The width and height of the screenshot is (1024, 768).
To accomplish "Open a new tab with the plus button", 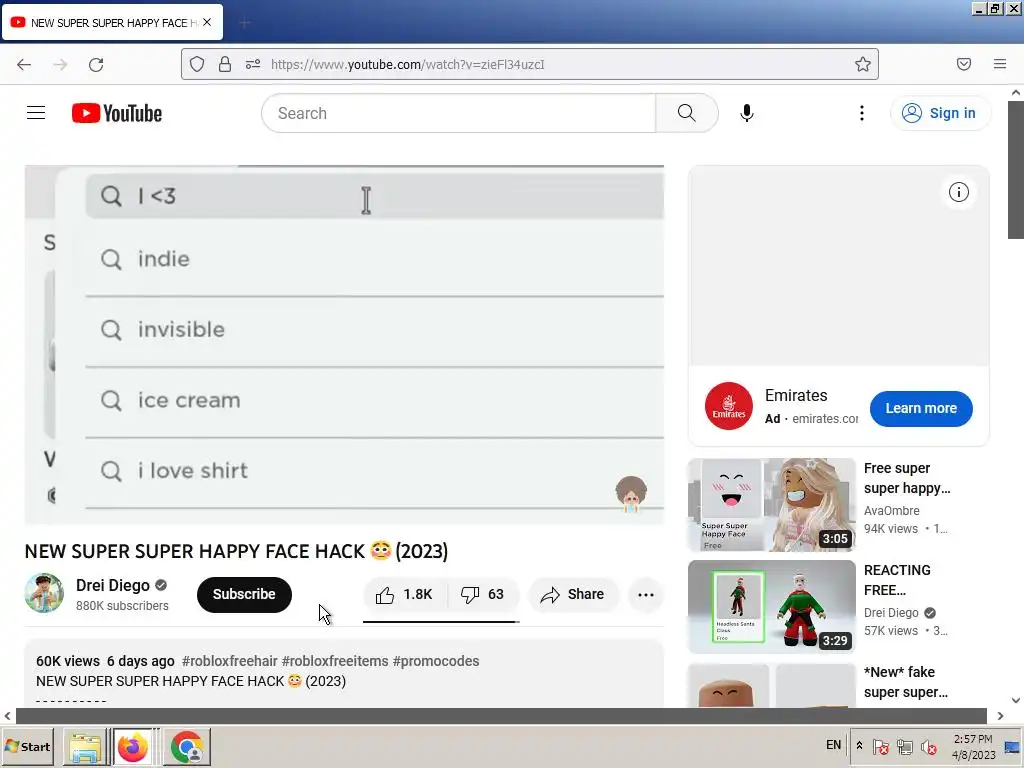I will (244, 24).
